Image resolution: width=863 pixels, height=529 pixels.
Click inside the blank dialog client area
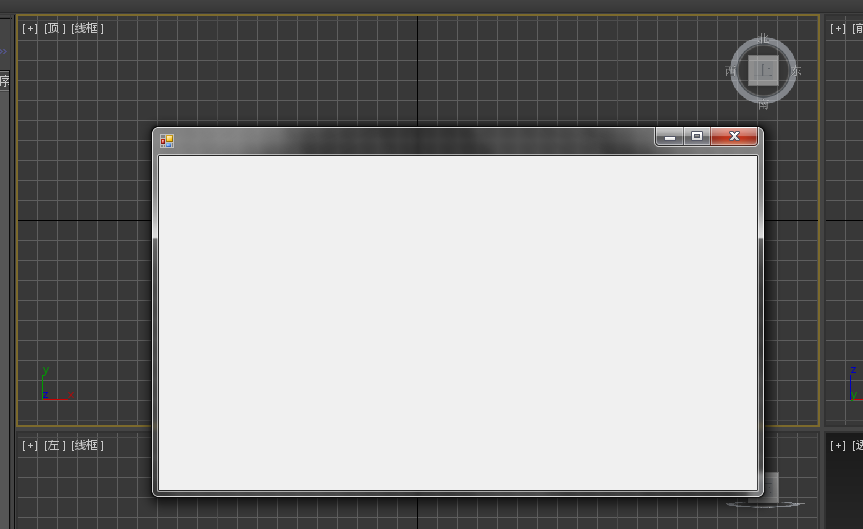point(458,323)
